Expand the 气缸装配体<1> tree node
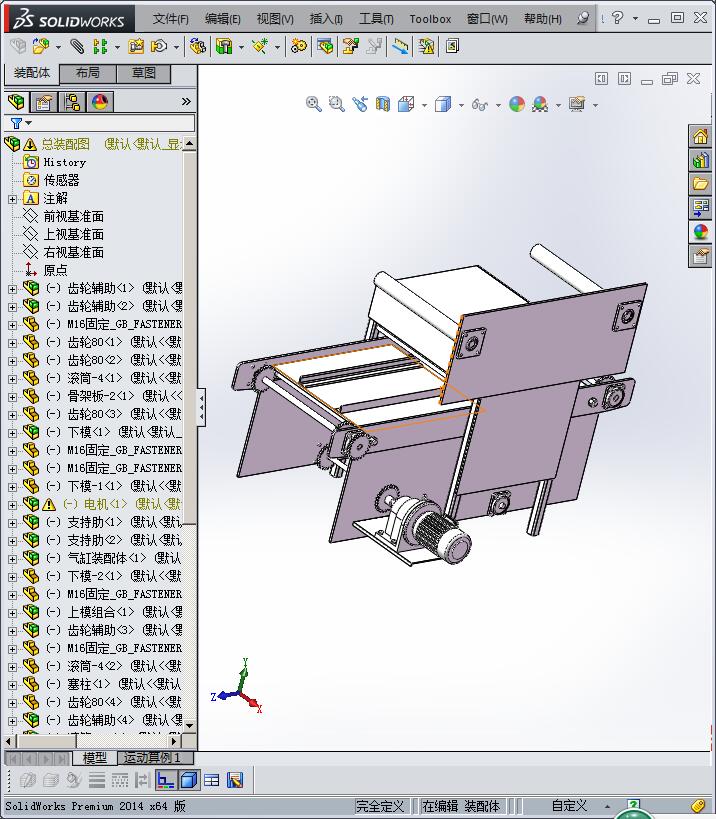Image resolution: width=716 pixels, height=819 pixels. pos(13,559)
